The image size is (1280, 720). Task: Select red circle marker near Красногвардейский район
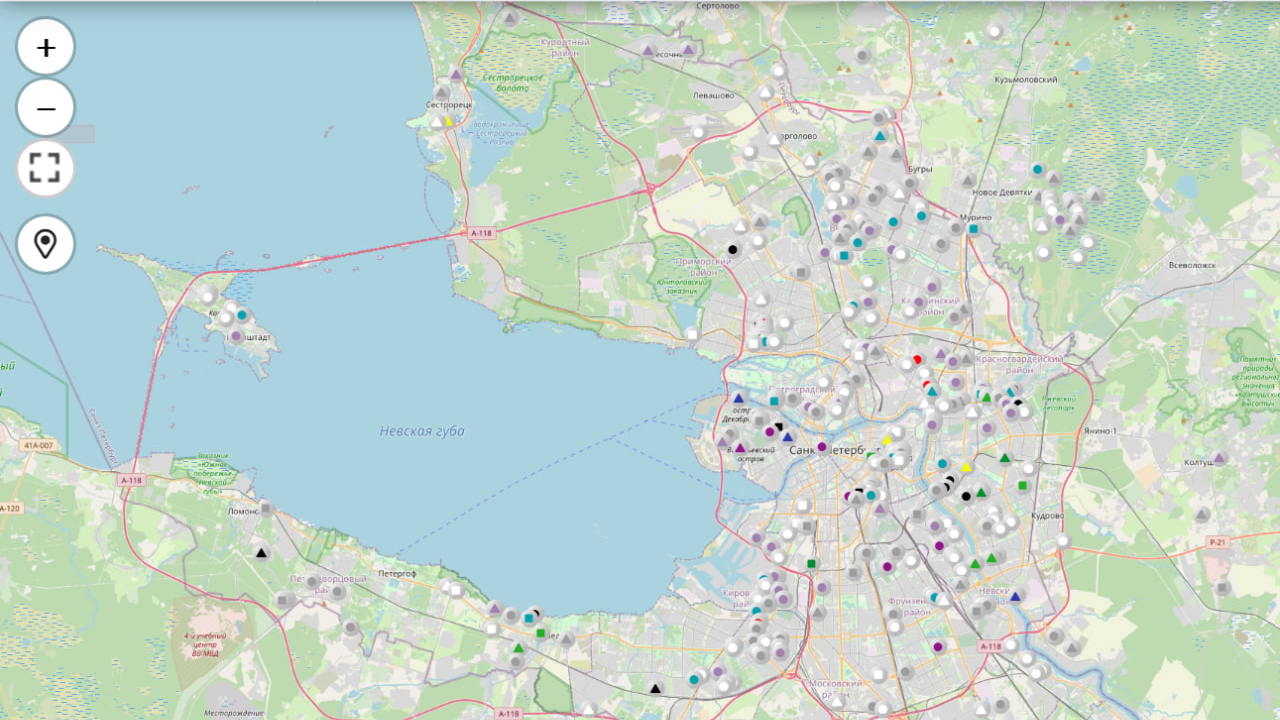click(x=917, y=359)
